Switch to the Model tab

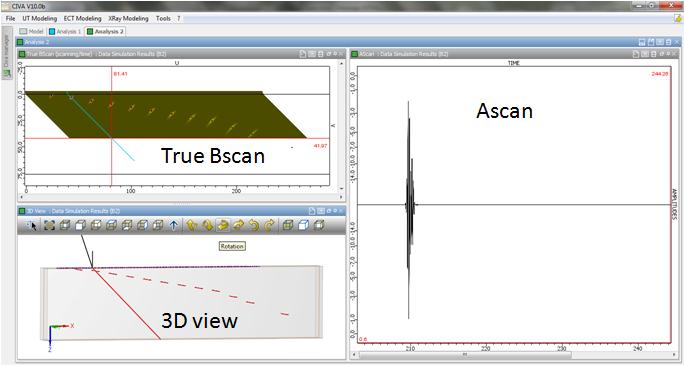coord(32,31)
